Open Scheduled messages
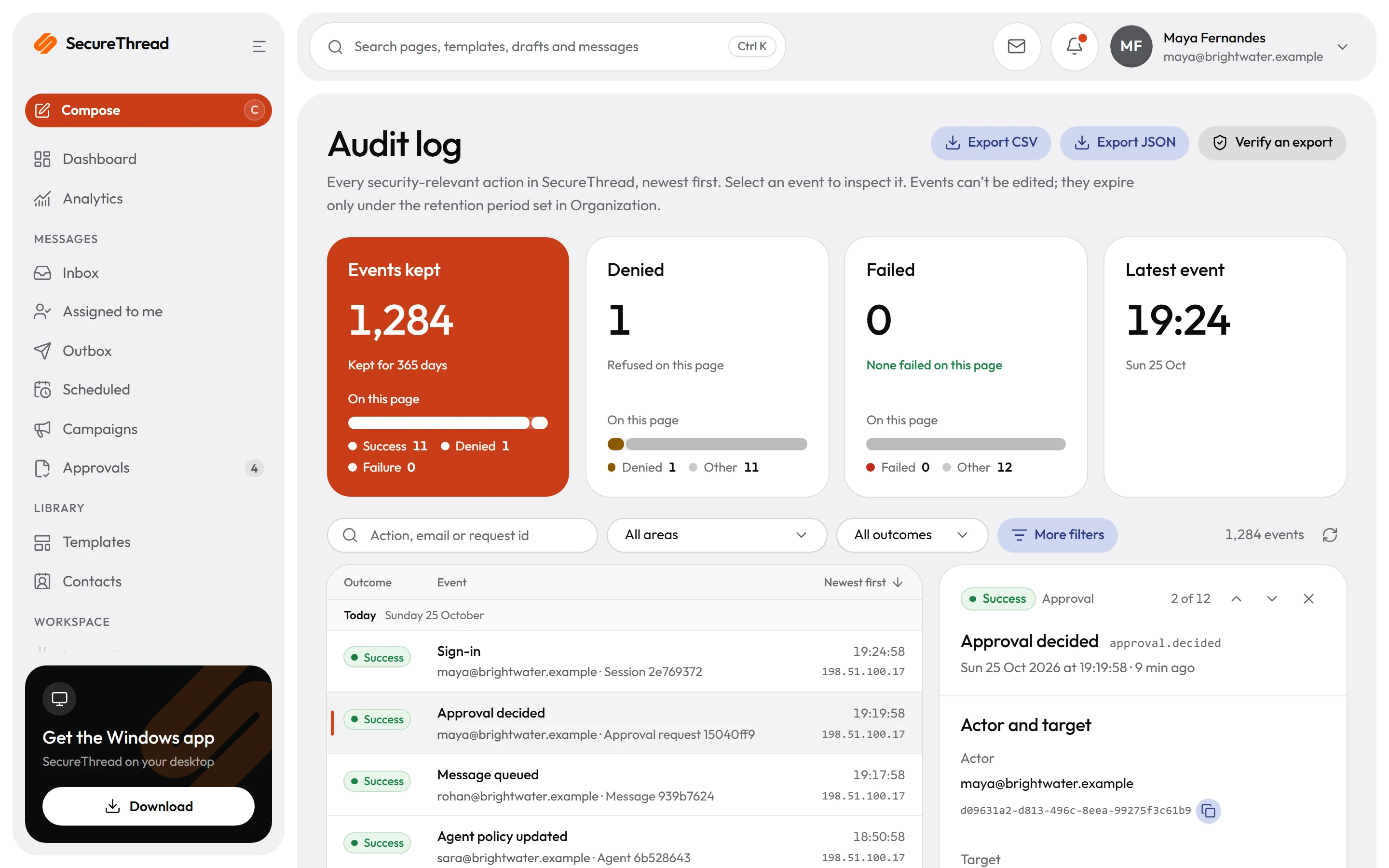The height and width of the screenshot is (868, 1389). 148,389
